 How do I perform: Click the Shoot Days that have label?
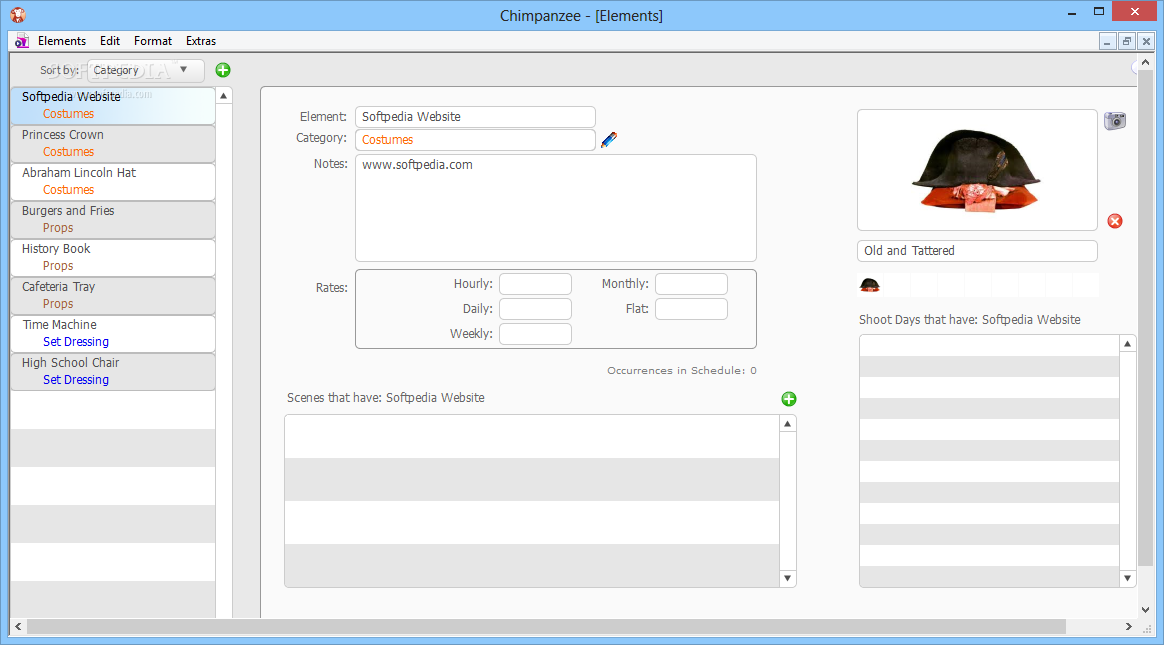970,320
